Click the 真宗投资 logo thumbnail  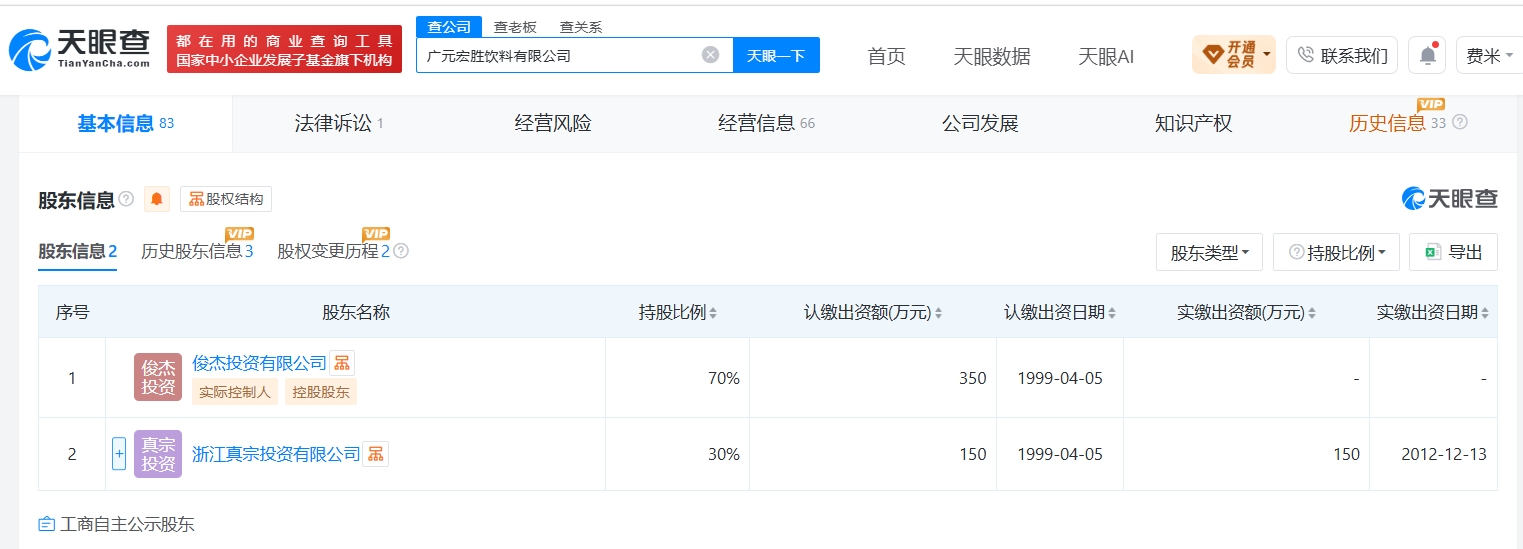[x=158, y=454]
